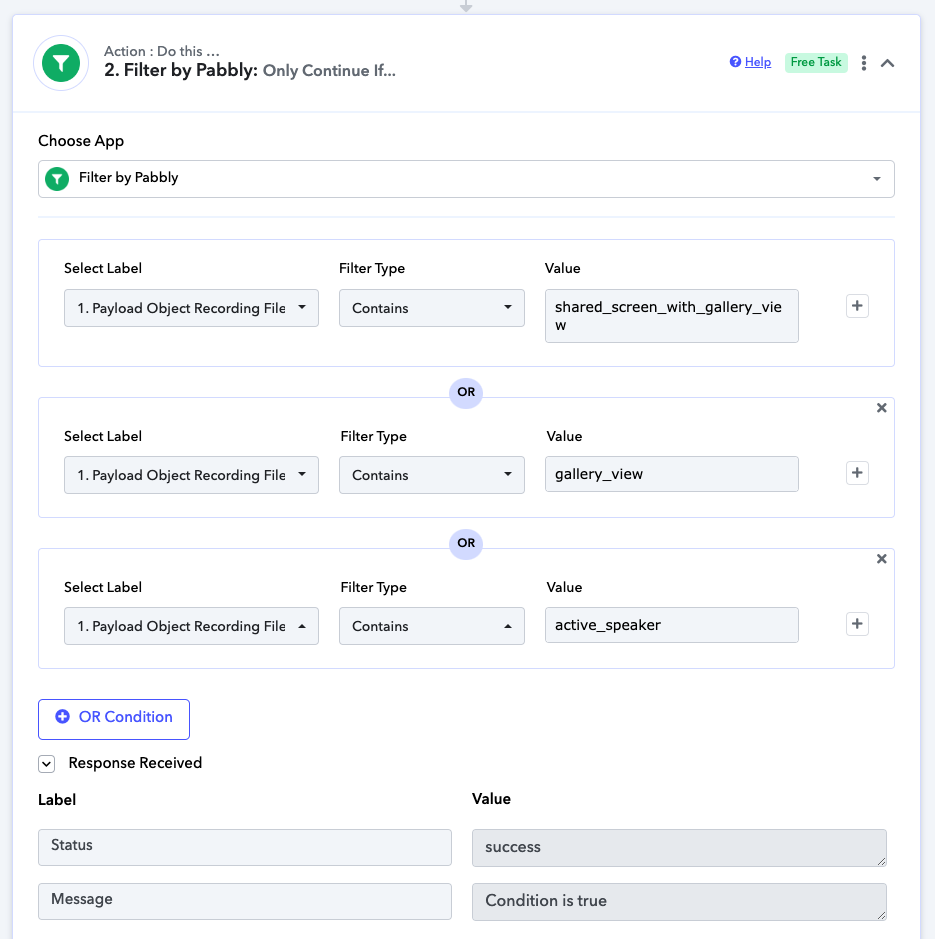Click the Help question mark icon
935x939 pixels.
pyautogui.click(x=735, y=62)
